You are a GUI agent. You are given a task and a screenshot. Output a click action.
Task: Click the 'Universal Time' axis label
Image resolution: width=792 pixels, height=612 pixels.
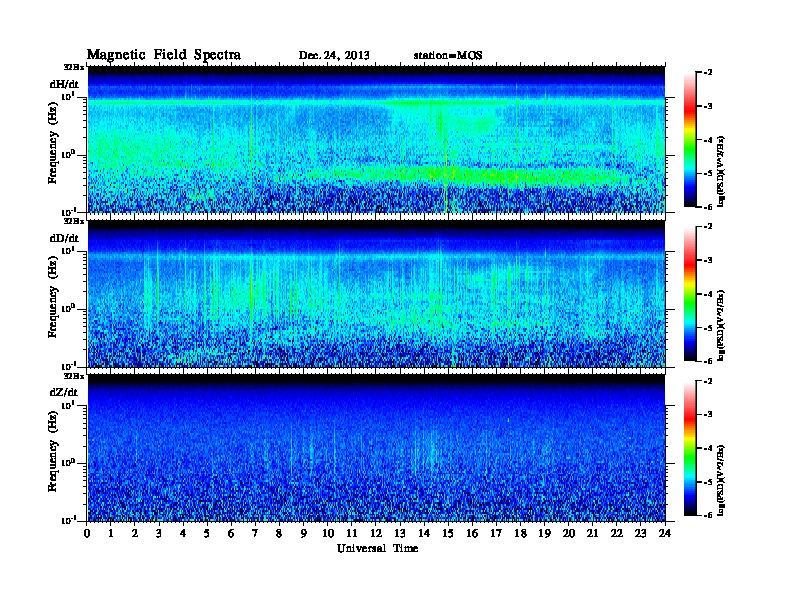tap(377, 548)
